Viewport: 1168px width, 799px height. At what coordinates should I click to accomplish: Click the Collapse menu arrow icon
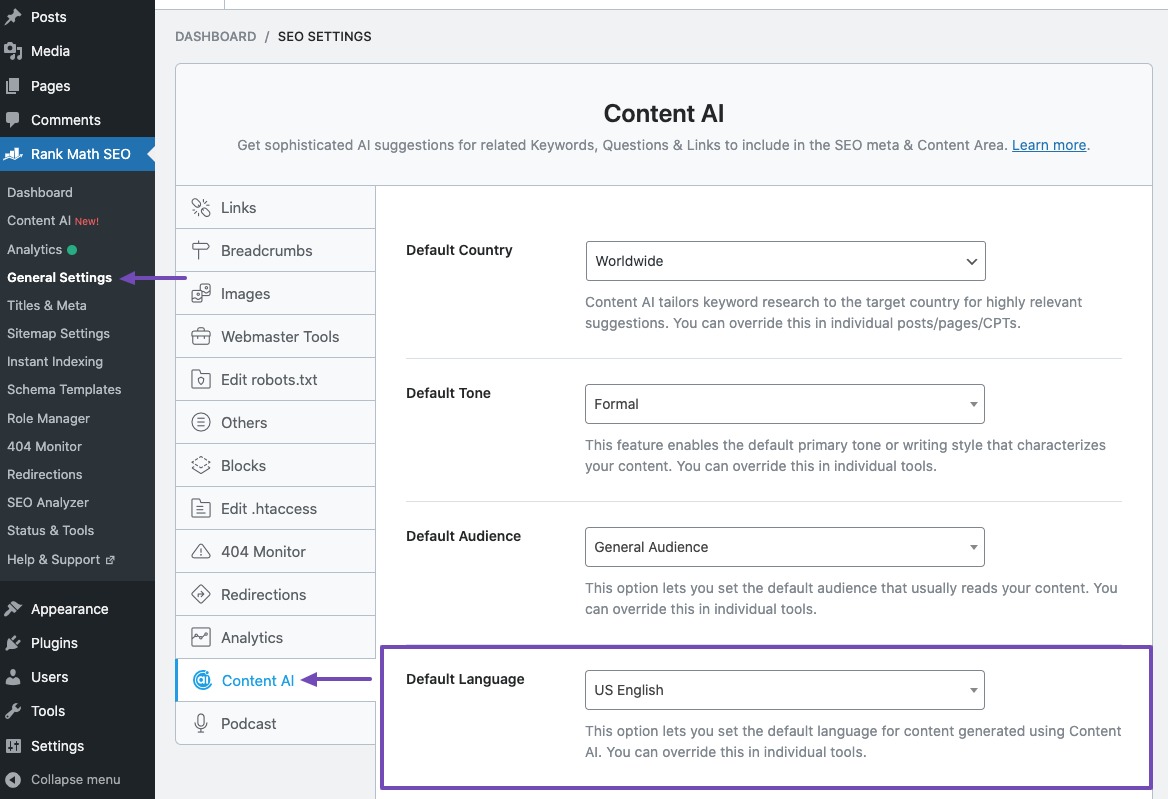click(x=13, y=780)
